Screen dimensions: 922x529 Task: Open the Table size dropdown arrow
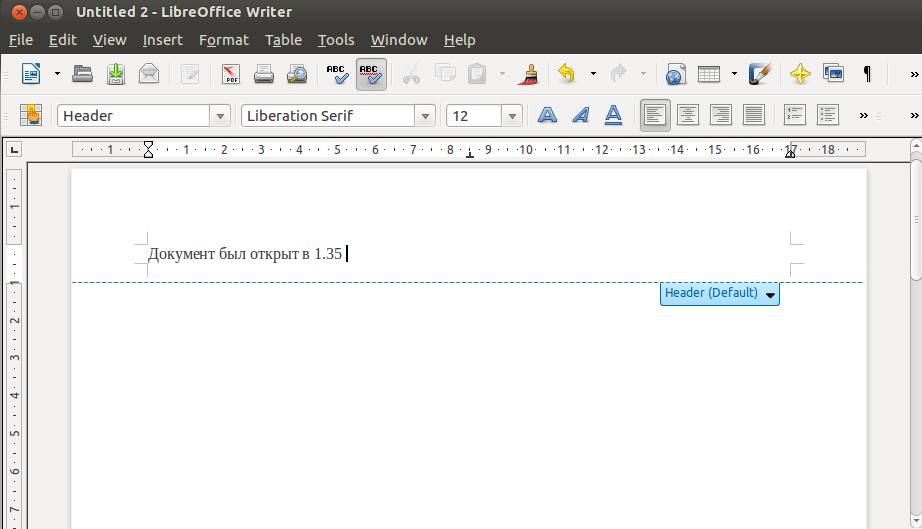734,74
